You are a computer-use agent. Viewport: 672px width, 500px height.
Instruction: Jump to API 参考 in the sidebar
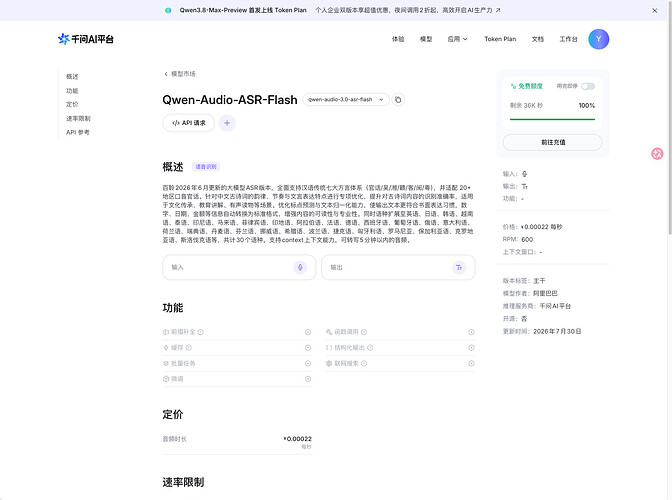pyautogui.click(x=78, y=132)
